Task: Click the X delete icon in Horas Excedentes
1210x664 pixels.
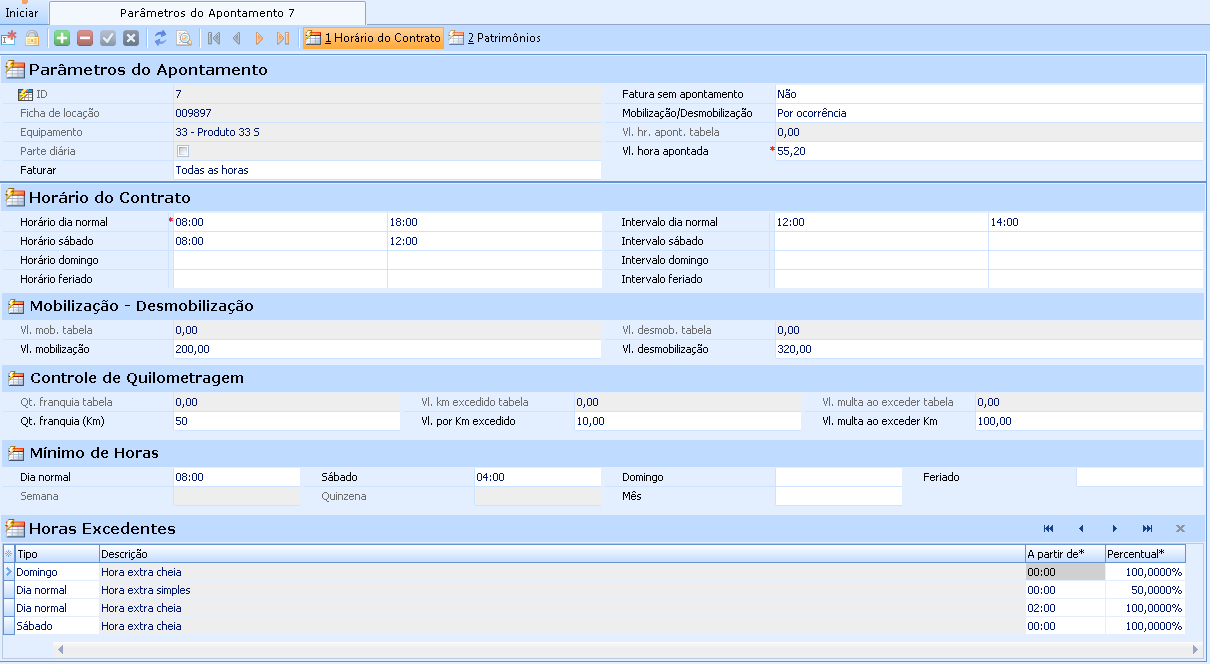Action: click(1180, 528)
